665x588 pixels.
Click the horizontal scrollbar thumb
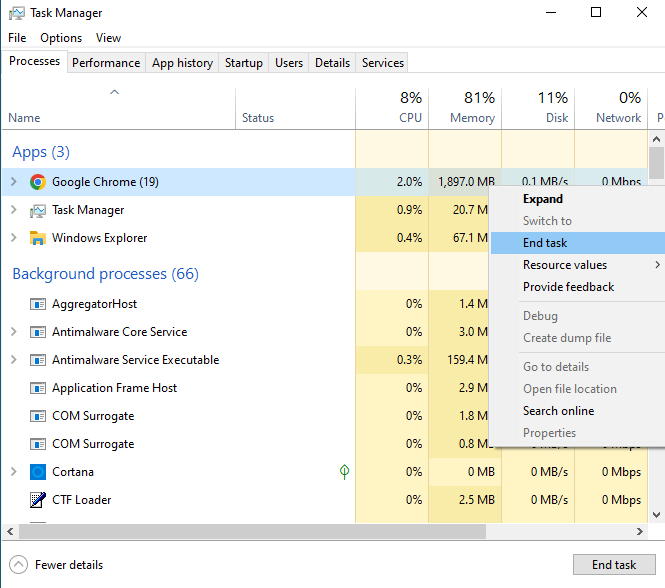click(x=252, y=532)
